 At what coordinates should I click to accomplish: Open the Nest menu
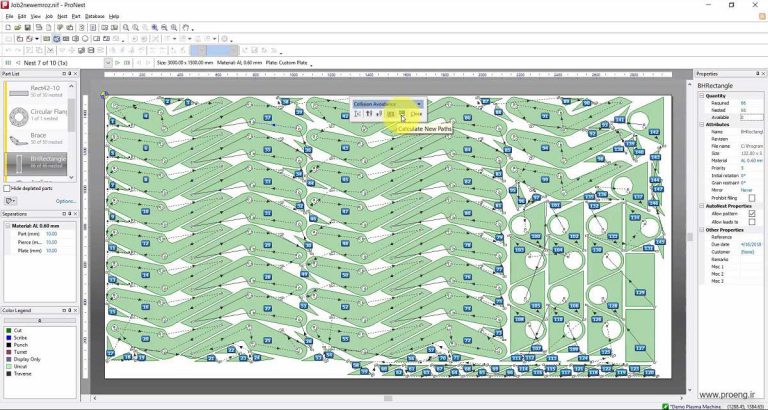(62, 17)
